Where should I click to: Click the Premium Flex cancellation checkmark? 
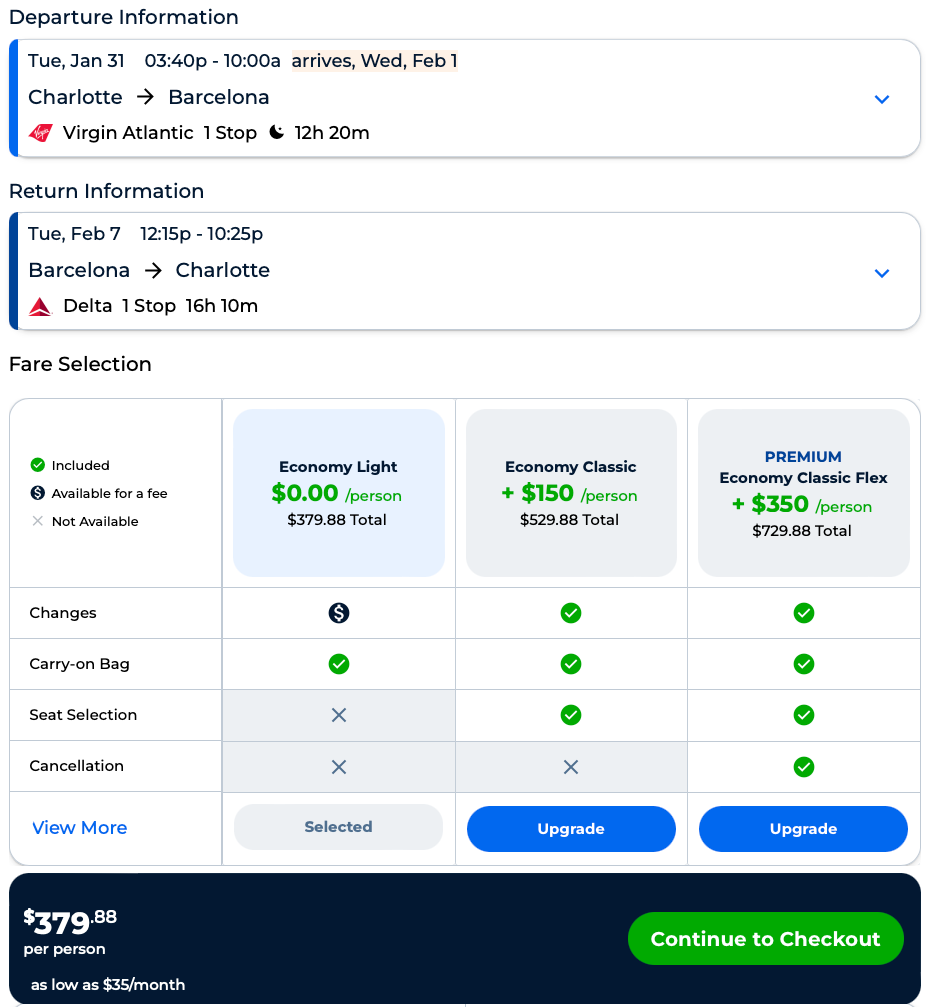point(804,767)
